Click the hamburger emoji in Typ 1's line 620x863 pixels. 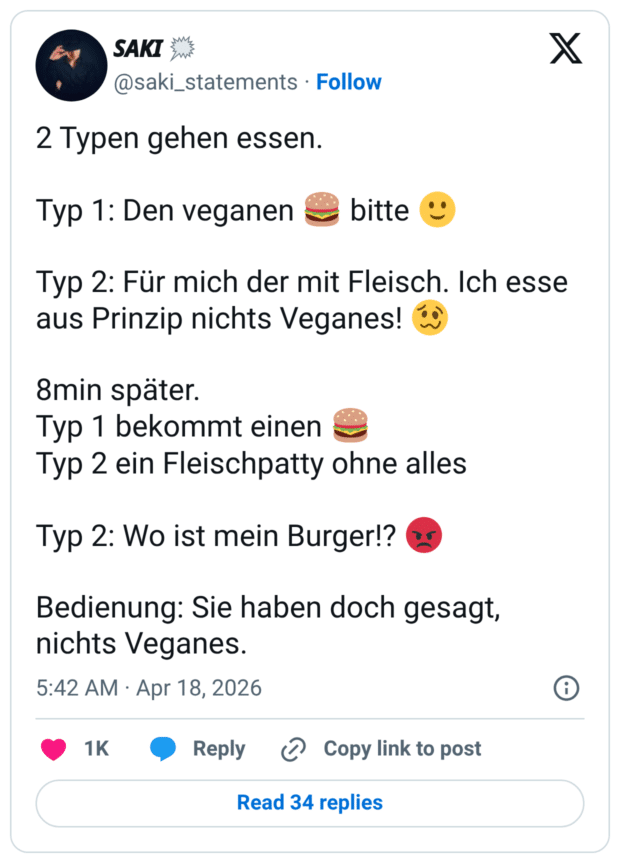[320, 210]
